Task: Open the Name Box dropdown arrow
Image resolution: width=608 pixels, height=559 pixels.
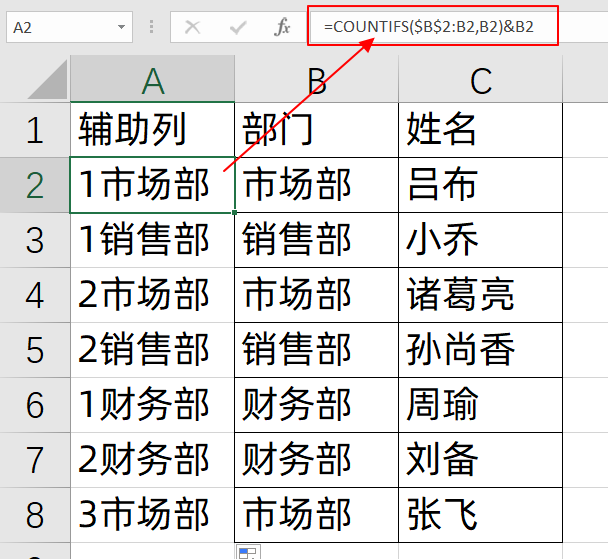Action: (x=121, y=27)
